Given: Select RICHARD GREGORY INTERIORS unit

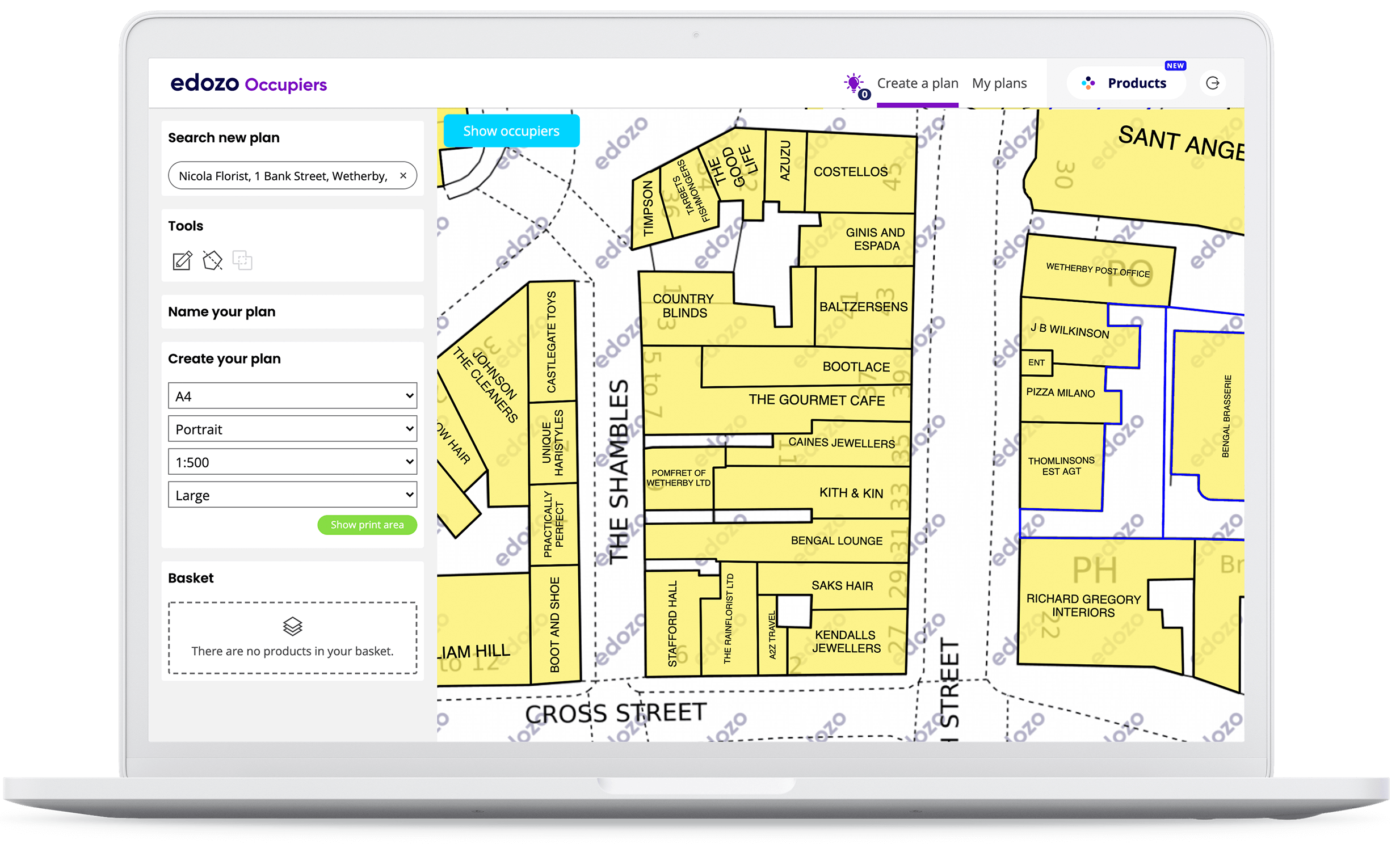Looking at the screenshot, I should 1083,605.
